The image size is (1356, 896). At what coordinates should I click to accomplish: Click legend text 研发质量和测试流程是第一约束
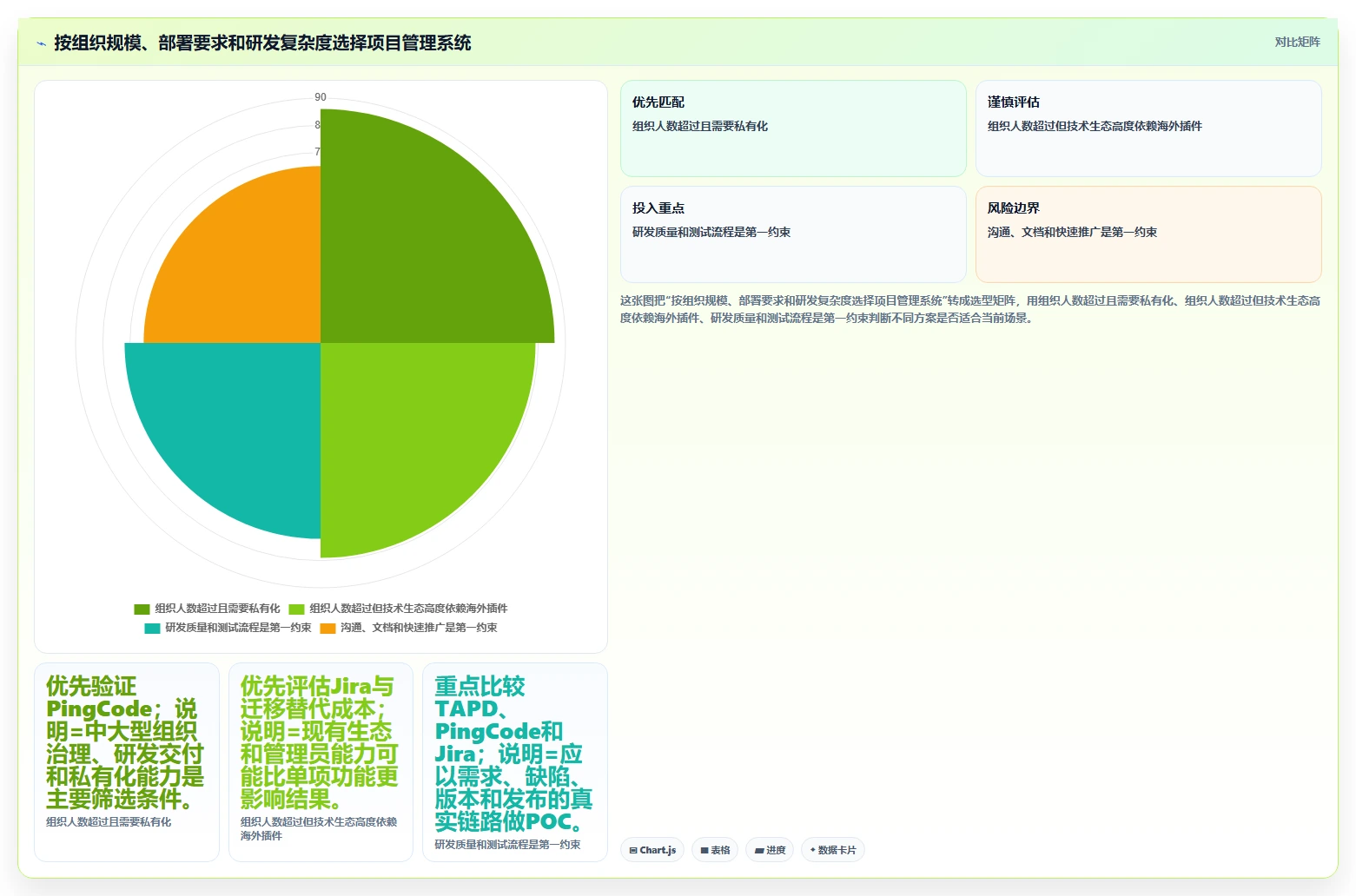pyautogui.click(x=238, y=628)
